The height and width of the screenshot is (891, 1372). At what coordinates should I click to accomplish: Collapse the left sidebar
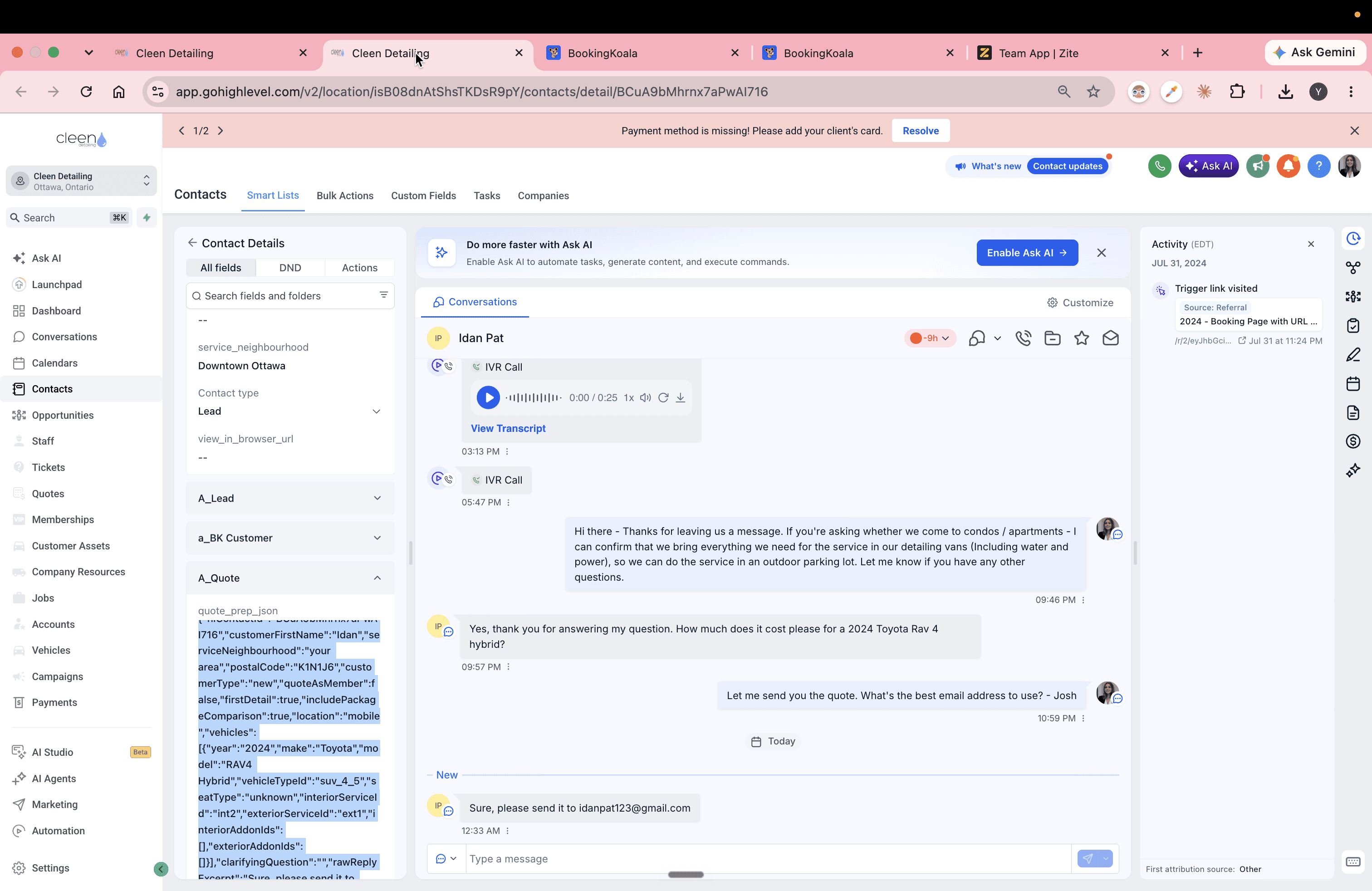[x=161, y=869]
